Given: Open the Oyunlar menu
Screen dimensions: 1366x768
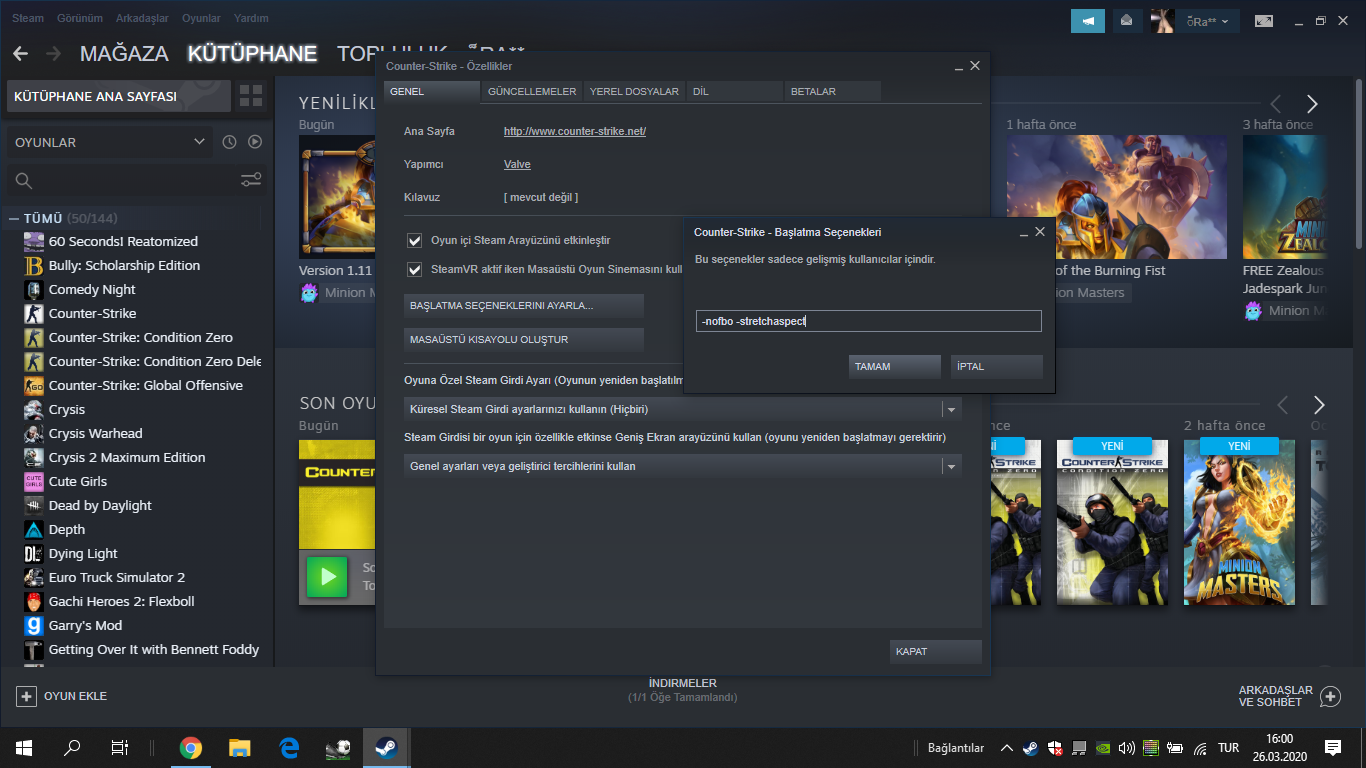Looking at the screenshot, I should [x=201, y=18].
